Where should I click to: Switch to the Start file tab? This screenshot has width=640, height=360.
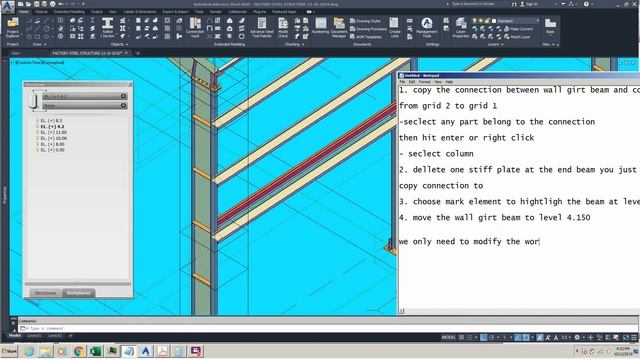tap(16, 53)
